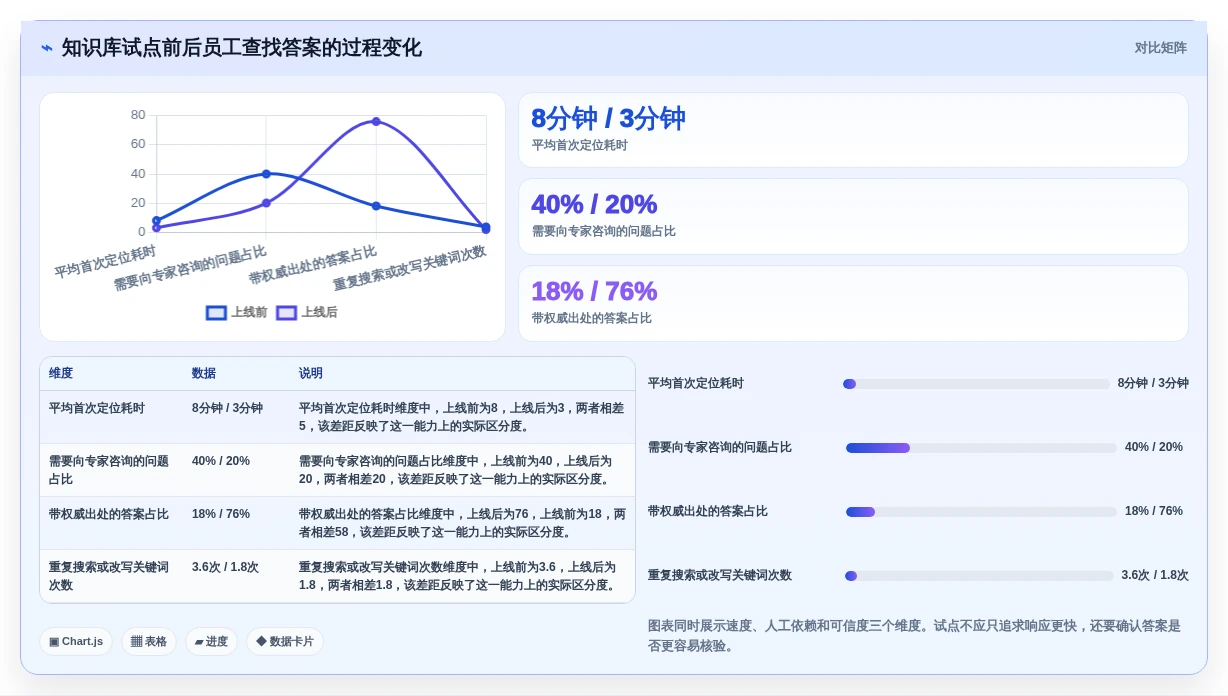This screenshot has width=1228, height=696.
Task: Select the 表格 tag chip
Action: (149, 641)
